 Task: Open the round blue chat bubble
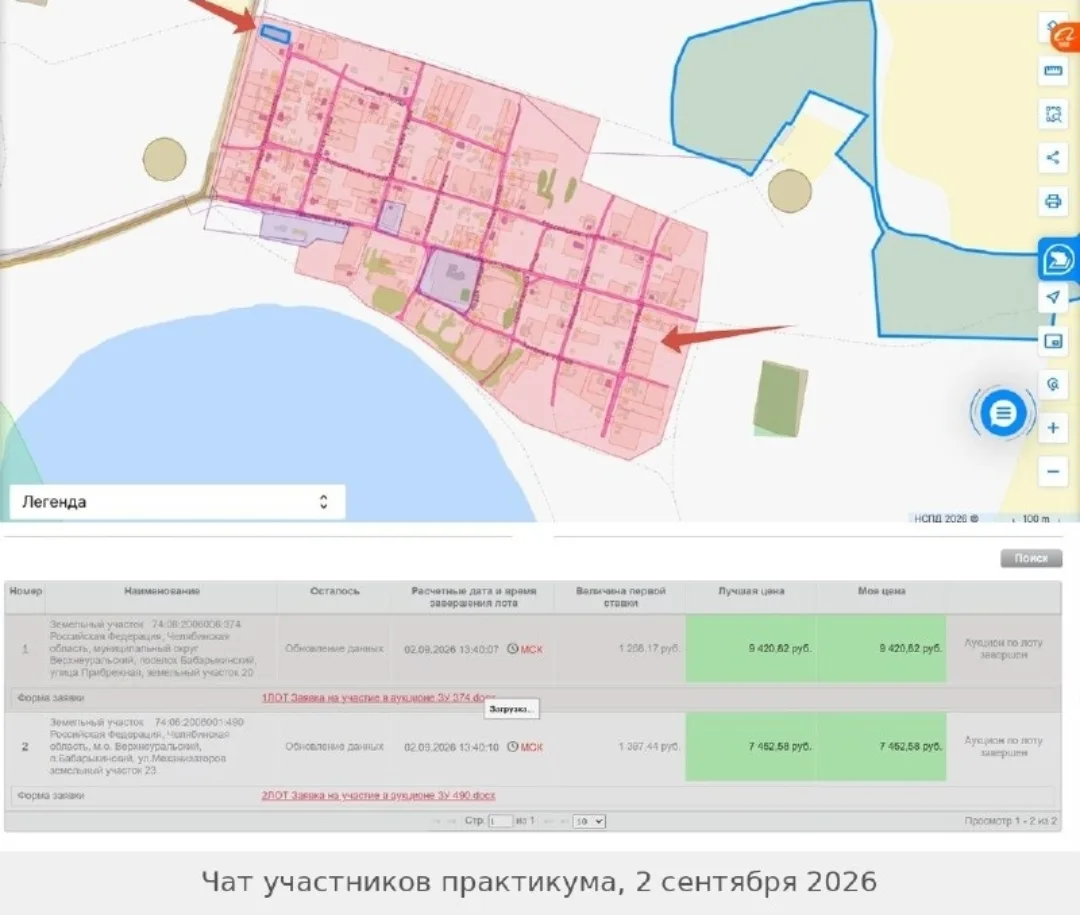1003,413
